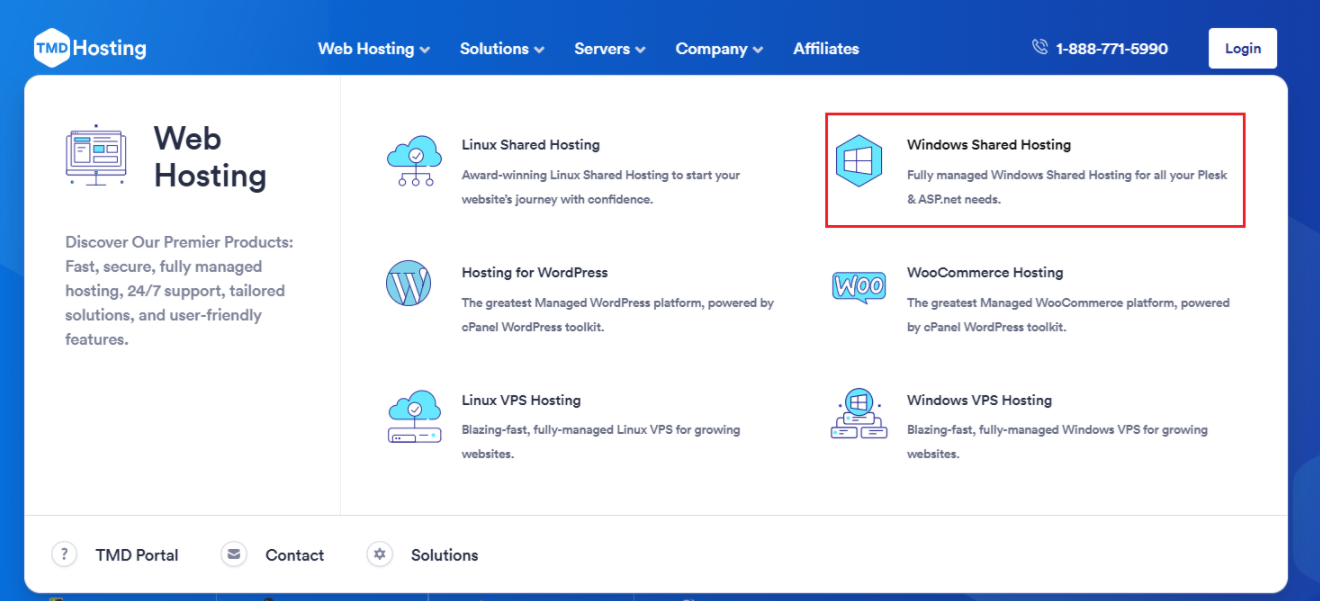The width and height of the screenshot is (1320, 601).
Task: Click the WordPress logo icon
Action: pyautogui.click(x=408, y=284)
